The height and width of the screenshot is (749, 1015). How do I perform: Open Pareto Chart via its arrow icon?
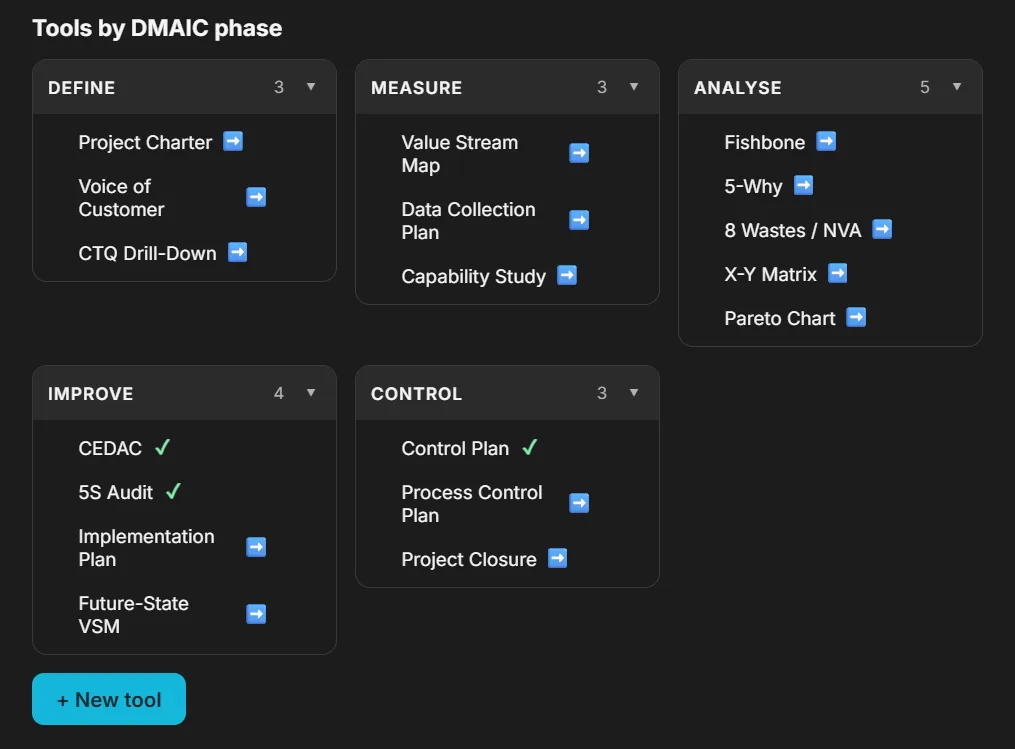tap(856, 317)
